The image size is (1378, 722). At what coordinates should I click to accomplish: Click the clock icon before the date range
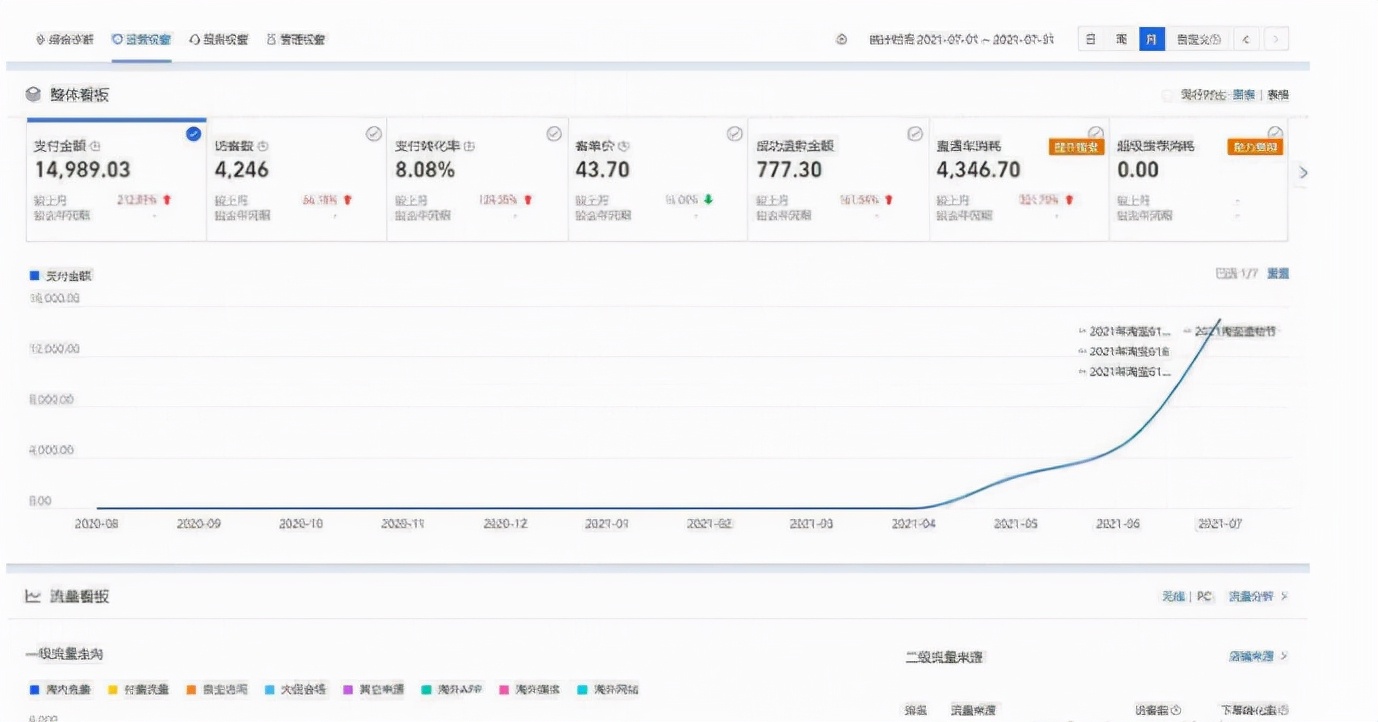click(x=841, y=40)
